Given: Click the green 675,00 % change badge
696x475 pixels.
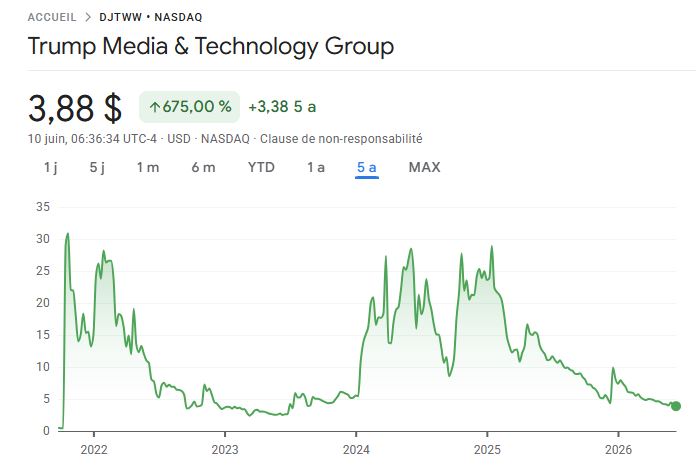Looking at the screenshot, I should [190, 107].
